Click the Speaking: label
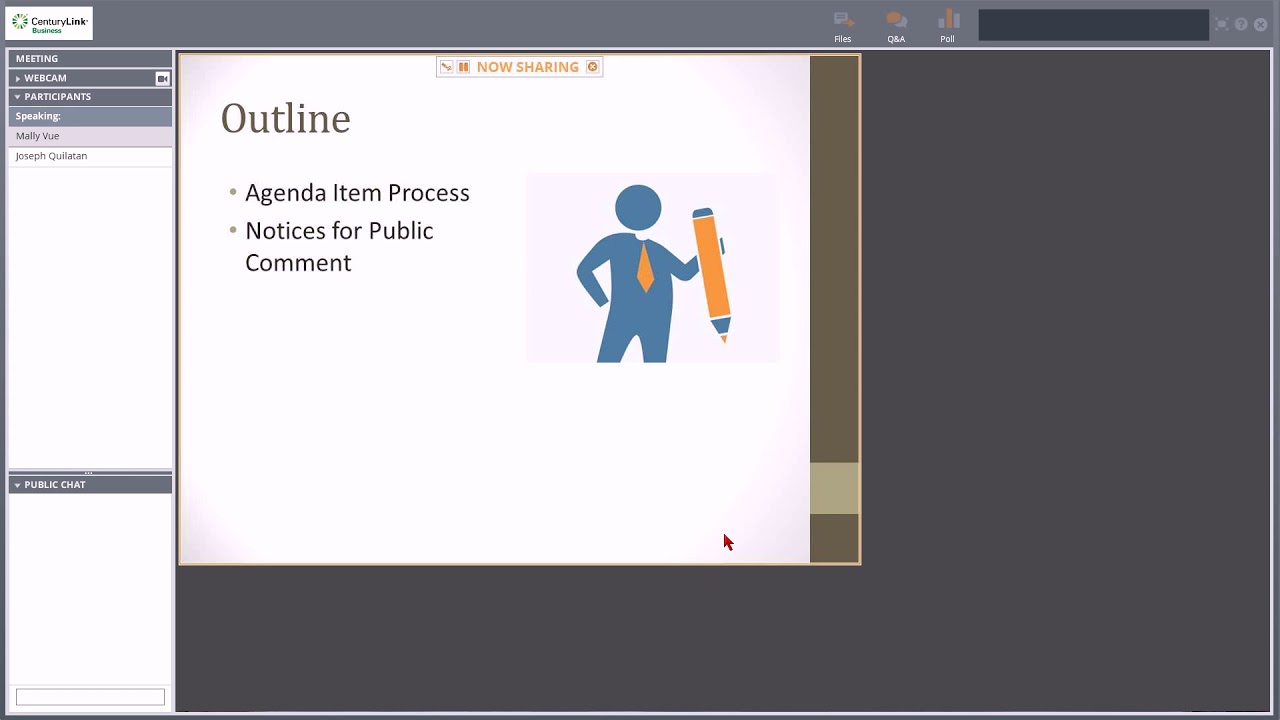 (x=38, y=116)
